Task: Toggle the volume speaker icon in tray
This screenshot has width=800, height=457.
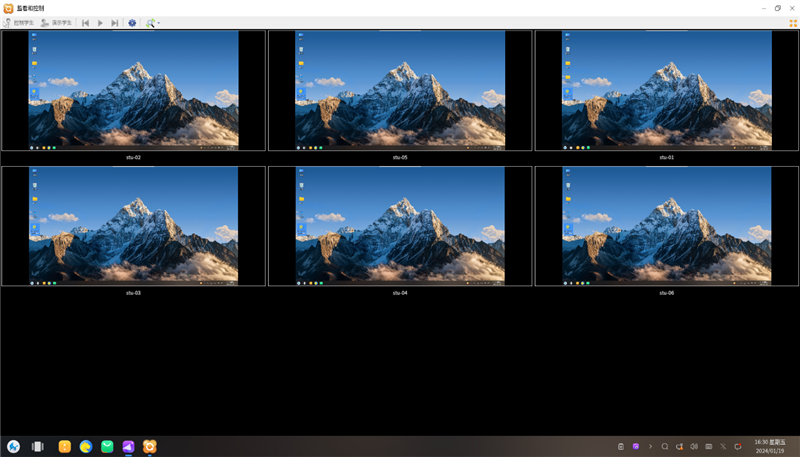Action: 694,447
